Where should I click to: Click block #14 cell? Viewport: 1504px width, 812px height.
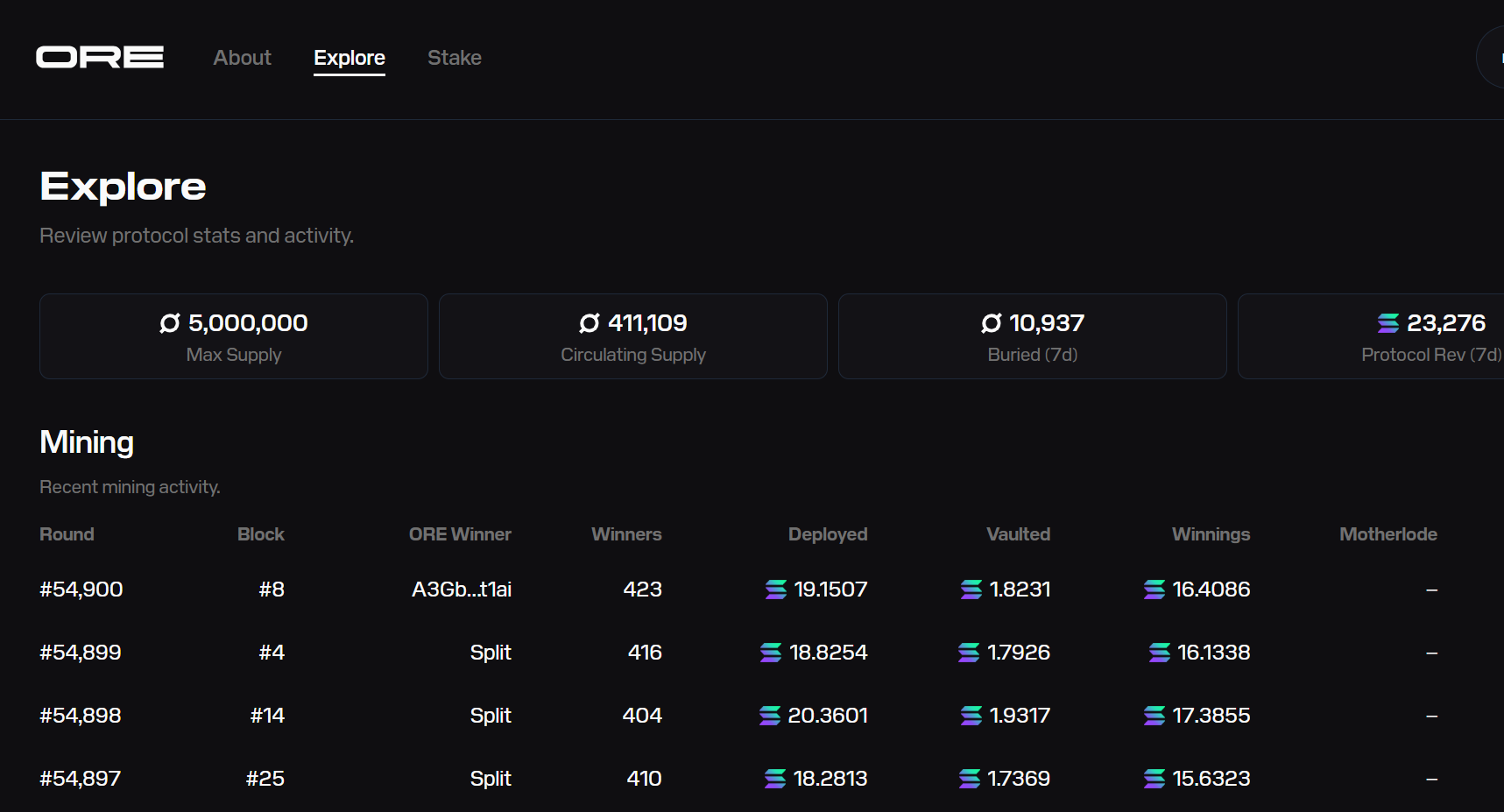267,716
